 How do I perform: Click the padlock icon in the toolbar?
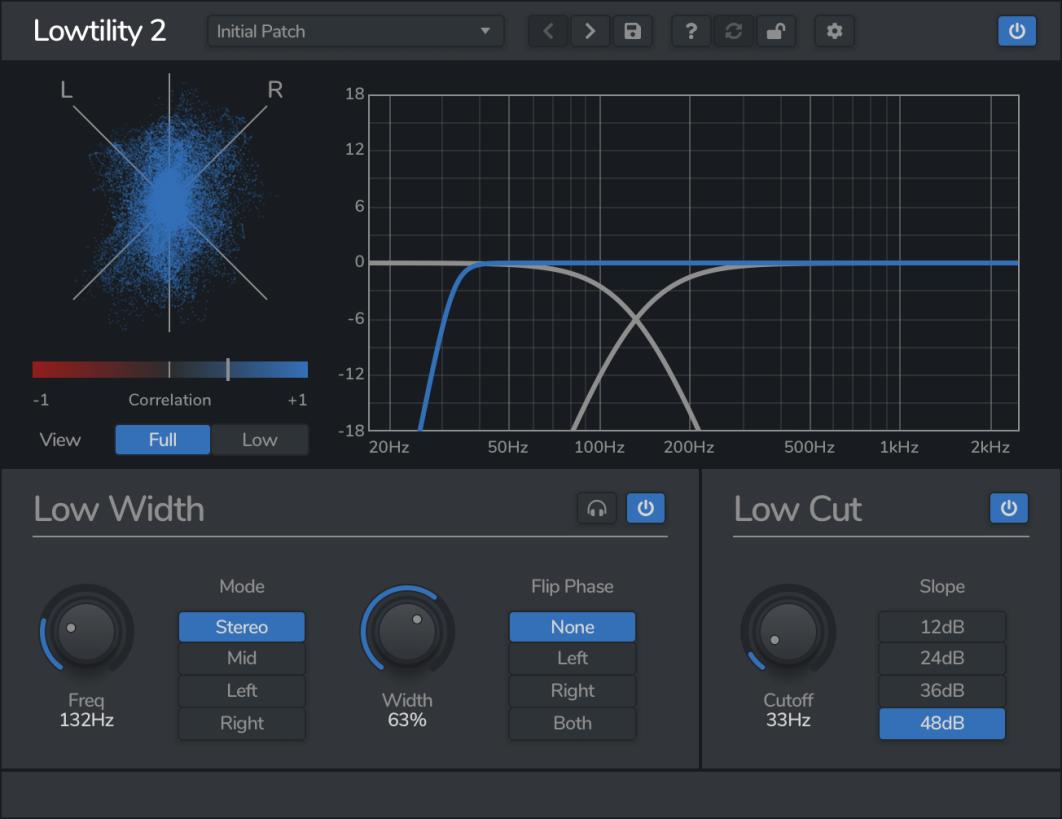coord(776,31)
